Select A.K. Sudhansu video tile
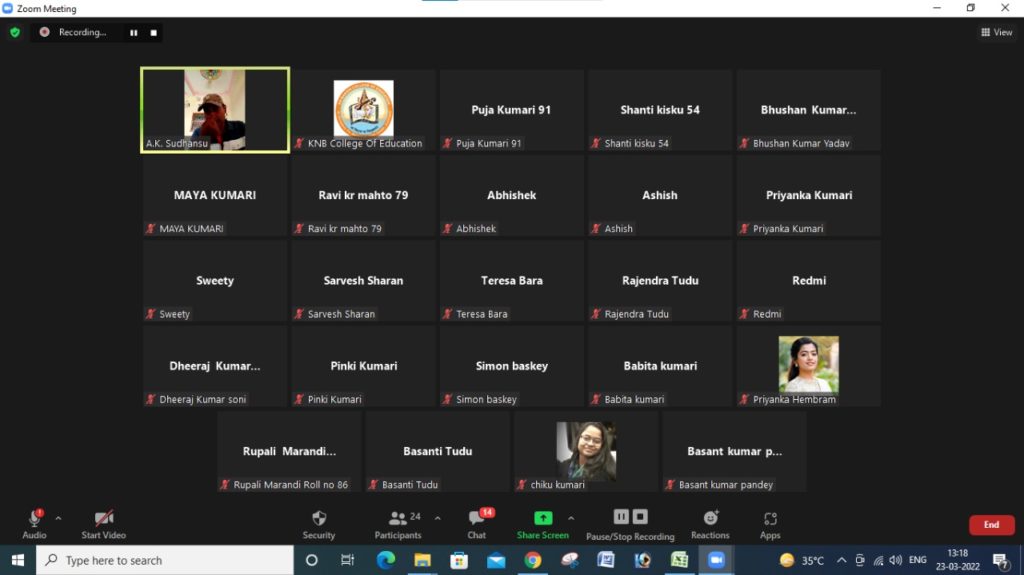This screenshot has height=575, width=1024. coord(215,110)
